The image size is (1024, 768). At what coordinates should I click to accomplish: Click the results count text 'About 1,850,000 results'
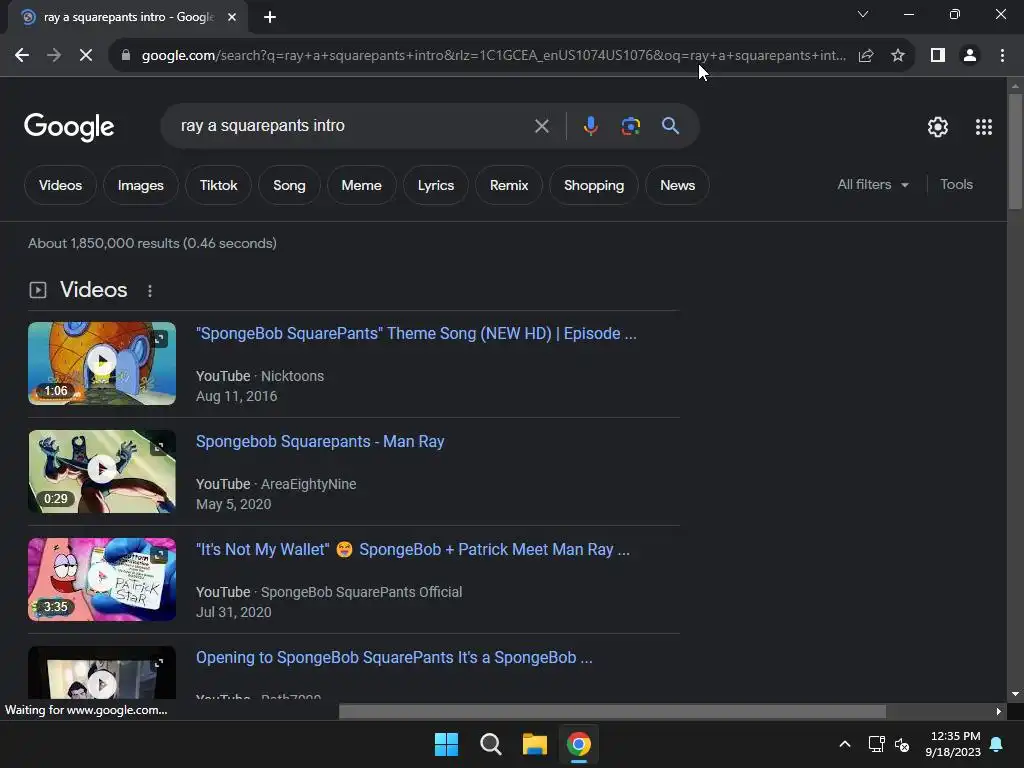tap(104, 244)
